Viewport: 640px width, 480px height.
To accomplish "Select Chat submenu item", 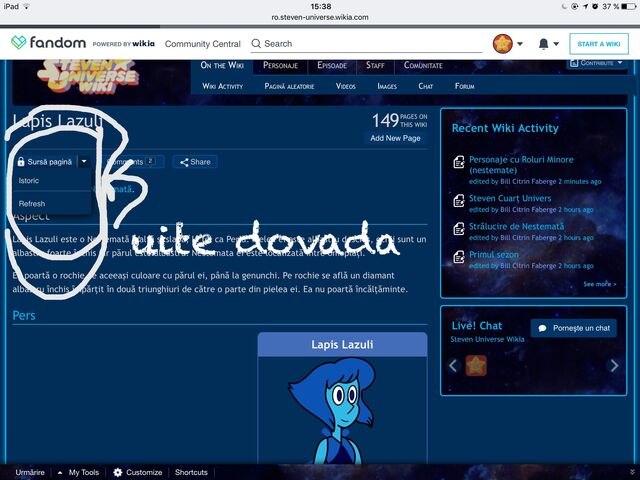I will (425, 86).
